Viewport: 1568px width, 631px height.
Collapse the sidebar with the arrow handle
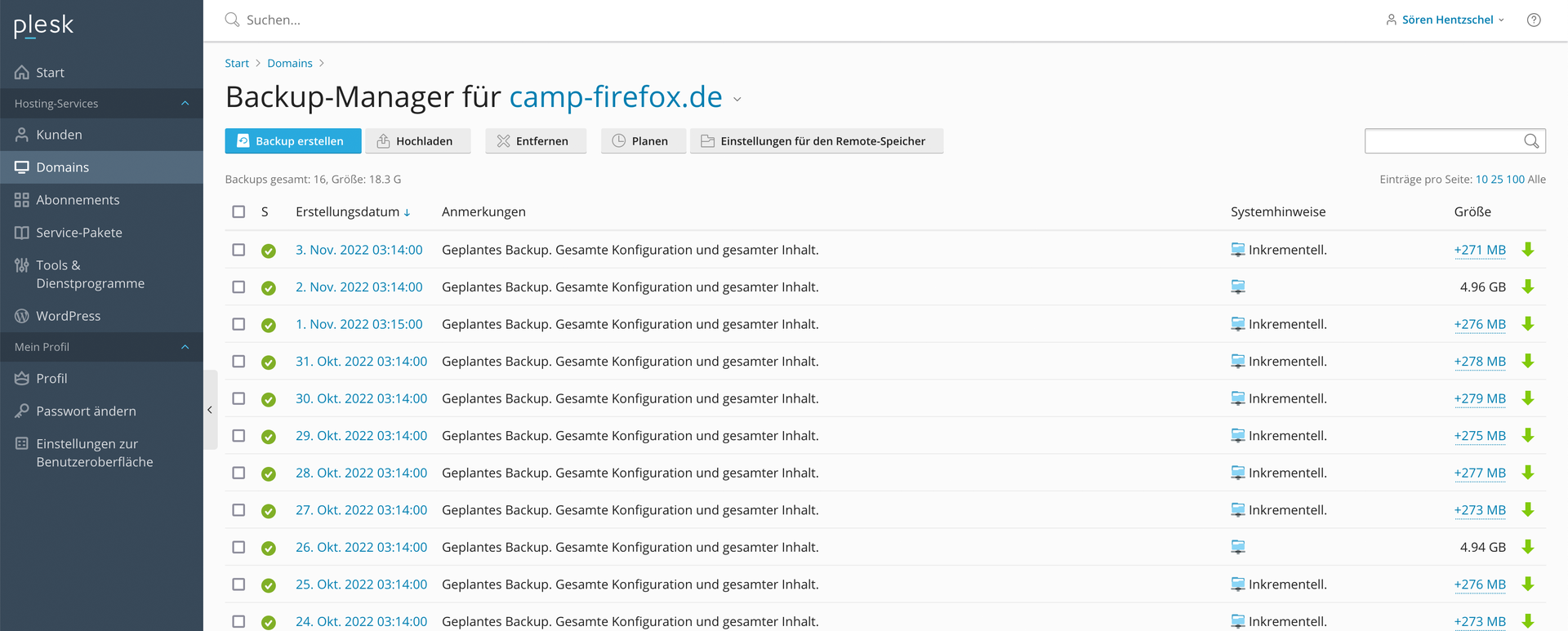(210, 410)
